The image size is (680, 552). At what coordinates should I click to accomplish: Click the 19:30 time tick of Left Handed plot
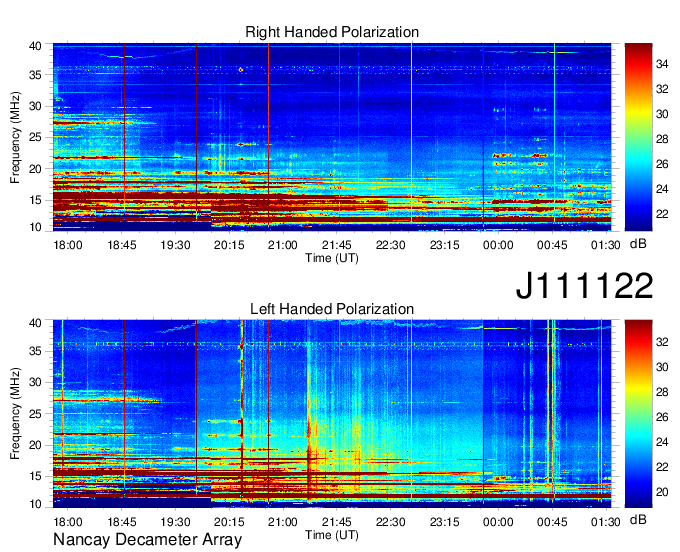click(x=176, y=522)
